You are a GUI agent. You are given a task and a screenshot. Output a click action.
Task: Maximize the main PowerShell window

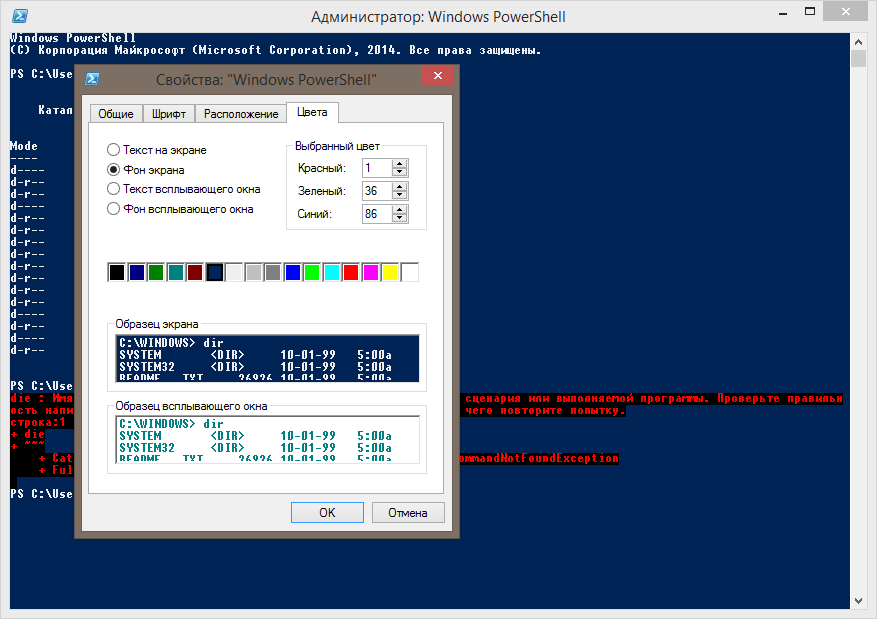tap(810, 12)
